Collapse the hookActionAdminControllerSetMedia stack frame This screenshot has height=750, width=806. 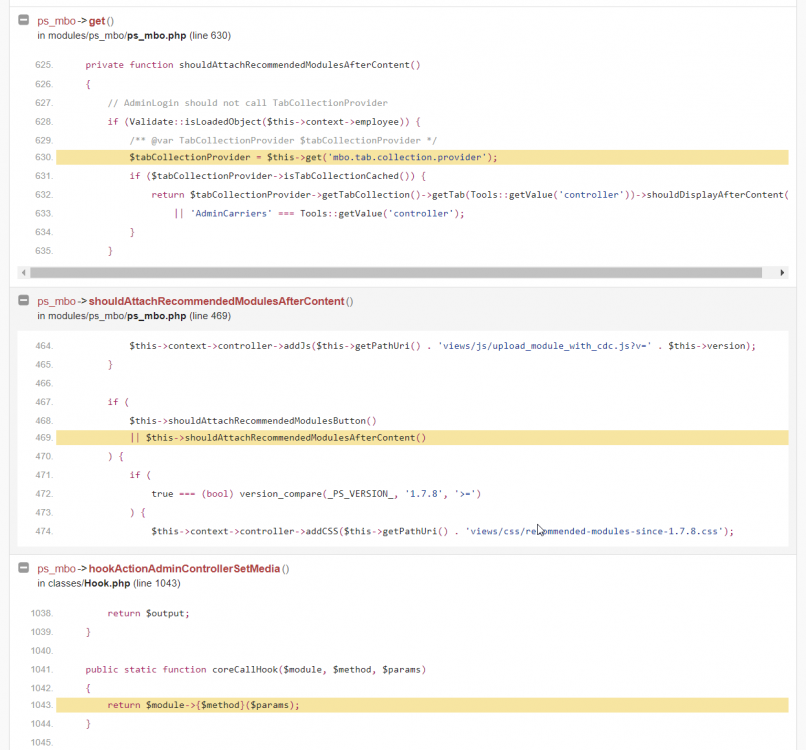(x=24, y=568)
